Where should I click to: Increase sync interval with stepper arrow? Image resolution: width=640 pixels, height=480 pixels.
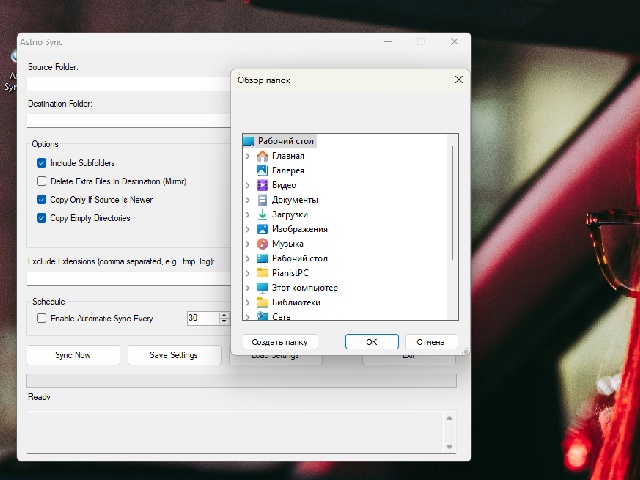pyautogui.click(x=224, y=316)
